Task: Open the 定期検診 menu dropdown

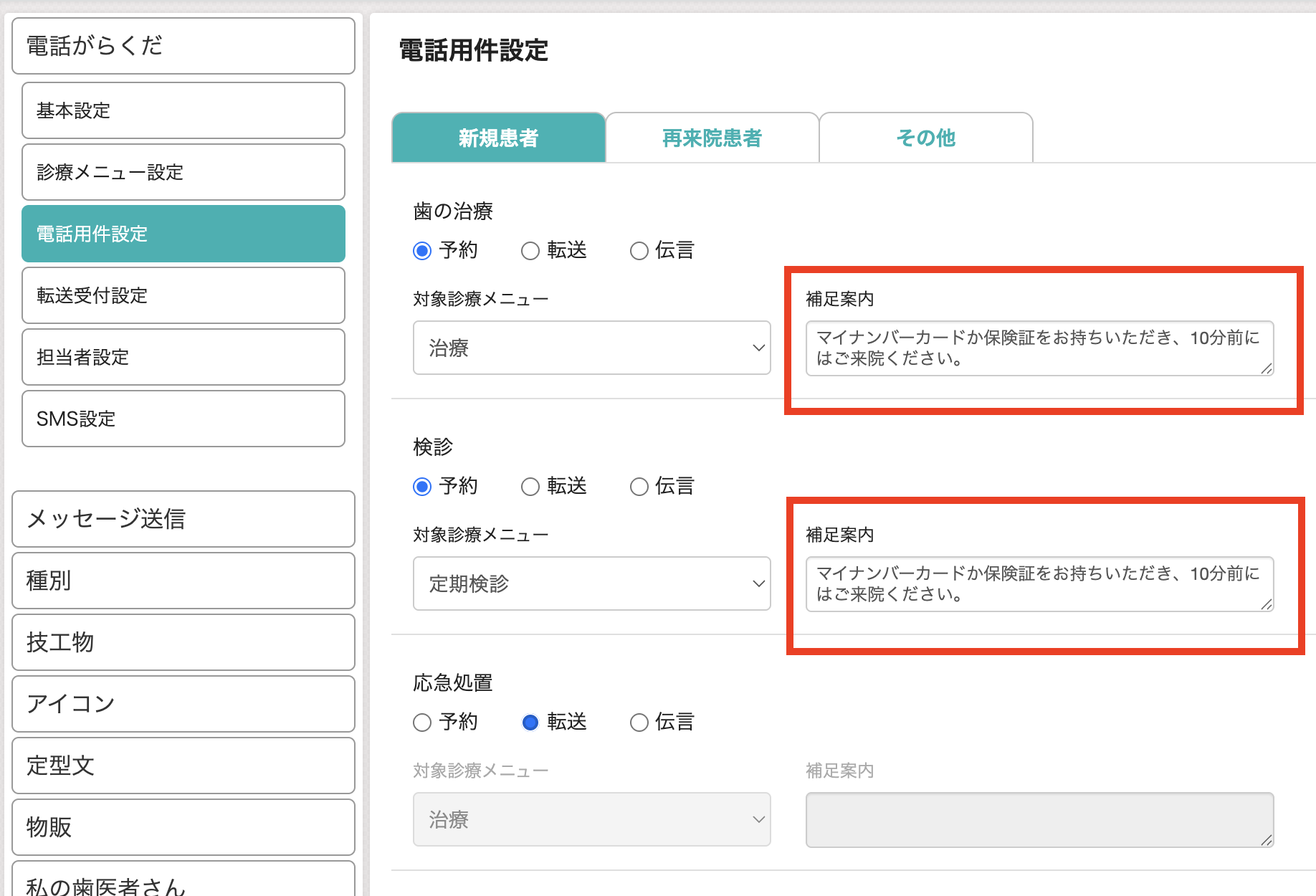Action: 591,583
